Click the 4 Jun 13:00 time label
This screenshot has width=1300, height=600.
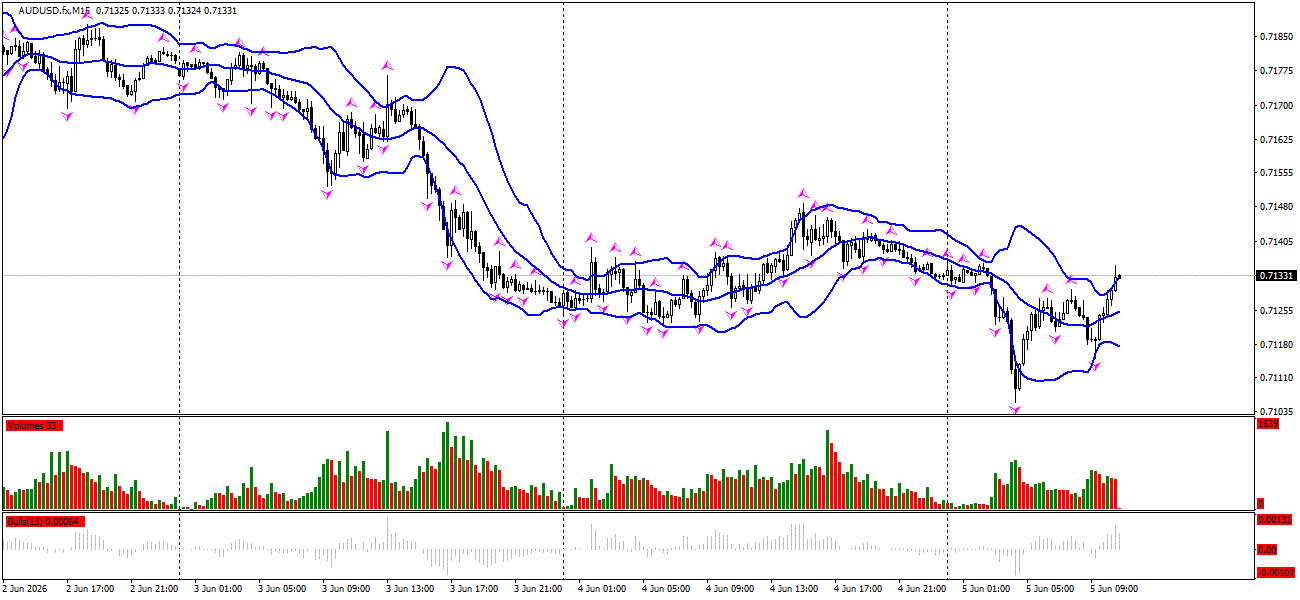[x=793, y=589]
